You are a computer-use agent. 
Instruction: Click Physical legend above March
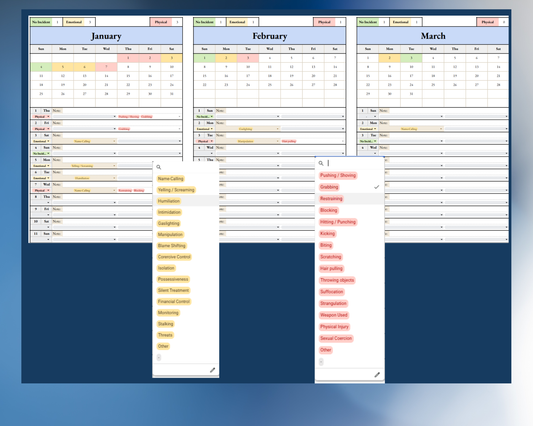[487, 22]
